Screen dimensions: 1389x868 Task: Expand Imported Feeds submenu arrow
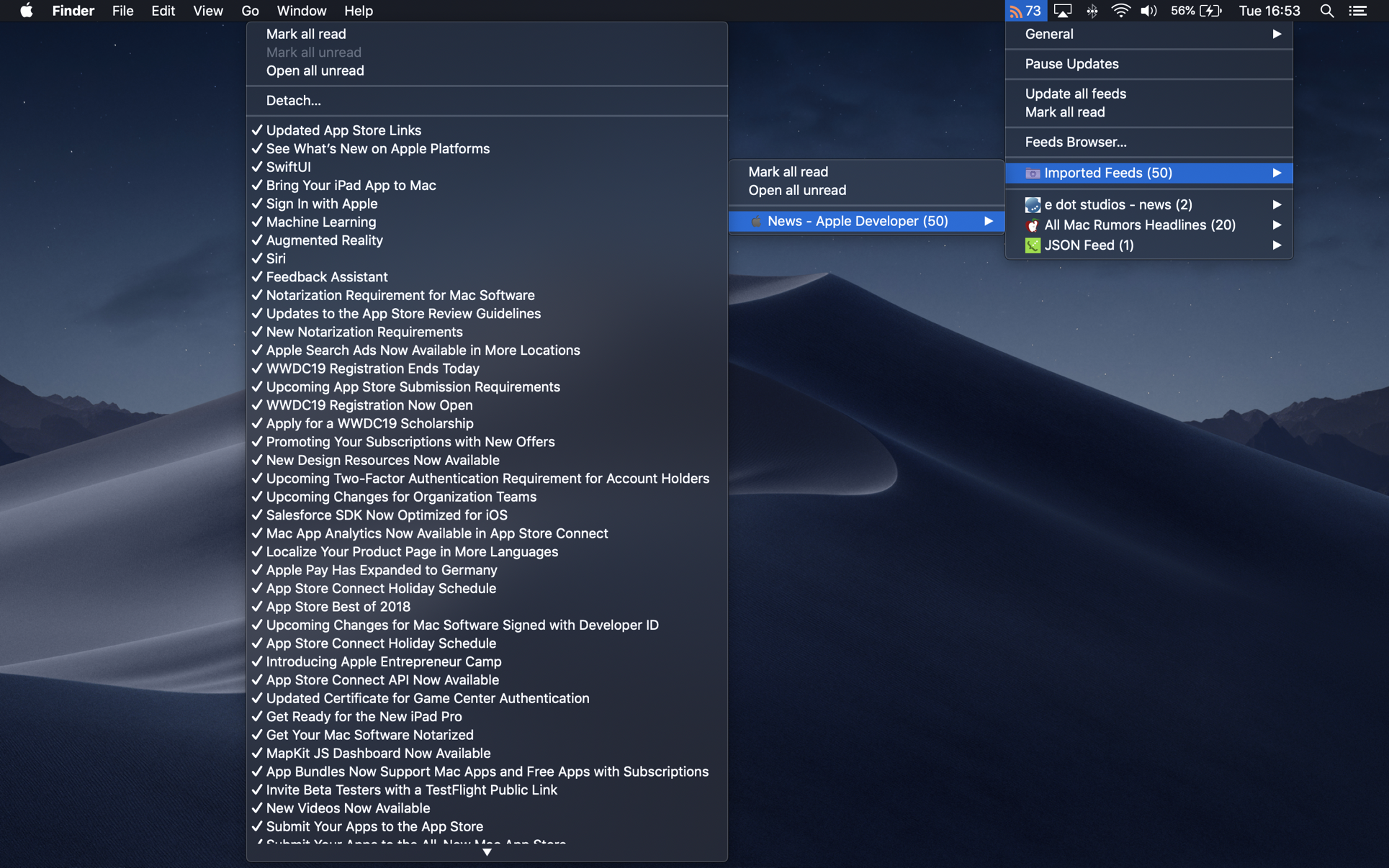pos(1278,173)
